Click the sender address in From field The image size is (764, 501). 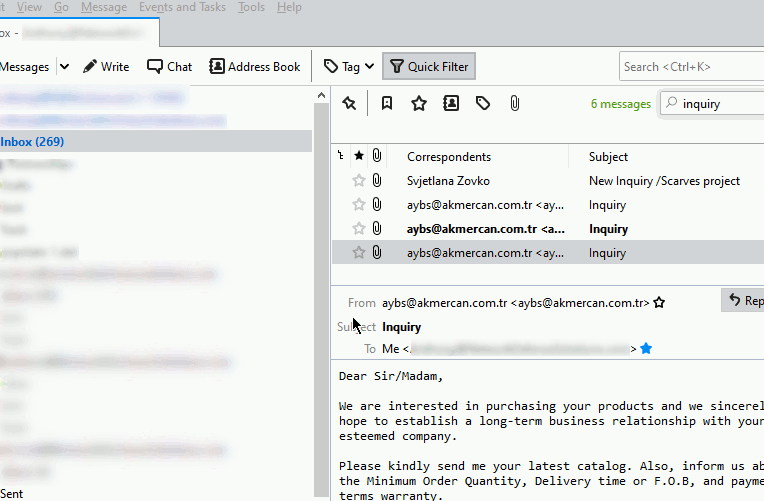[516, 303]
